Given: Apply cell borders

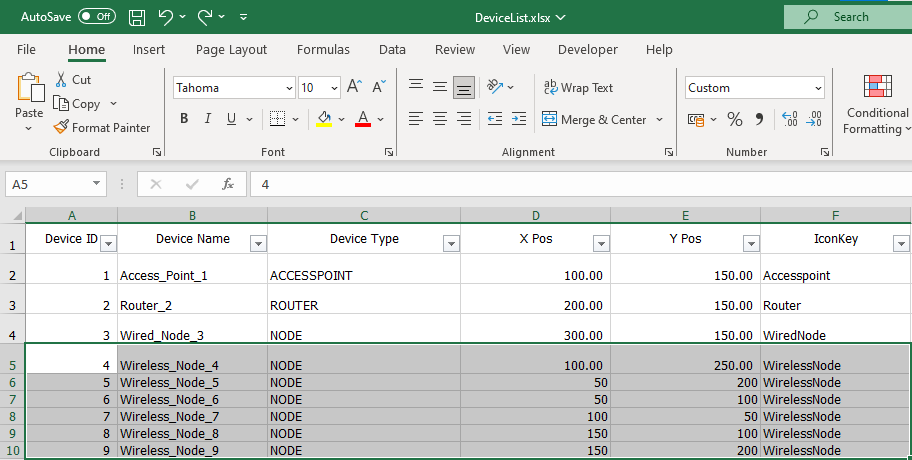Looking at the screenshot, I should (277, 119).
